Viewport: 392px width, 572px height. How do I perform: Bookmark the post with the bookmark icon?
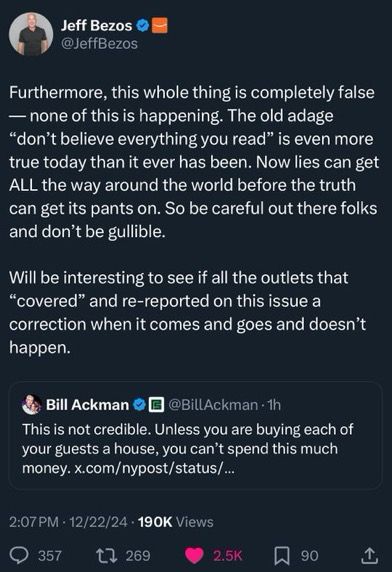(282, 556)
